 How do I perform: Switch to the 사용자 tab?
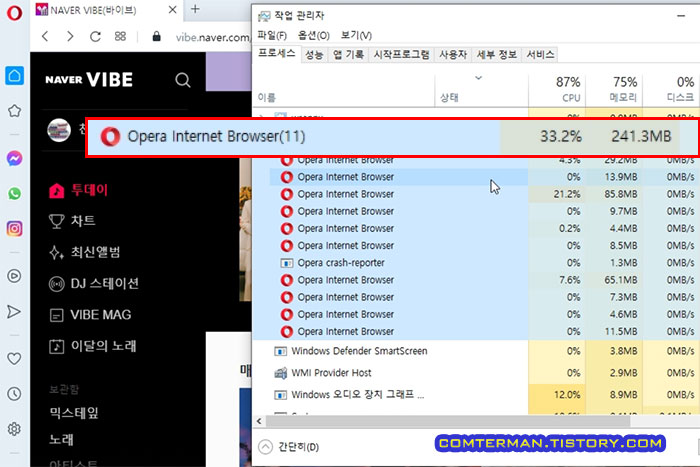point(453,55)
